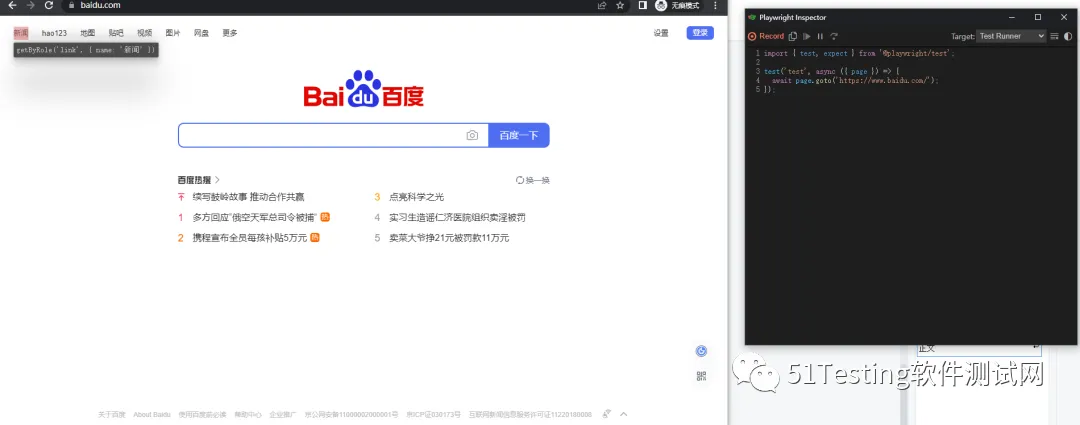Viewport: 1080px width, 425px height.
Task: Copy generated code in Playwright Inspector
Action: coord(793,37)
